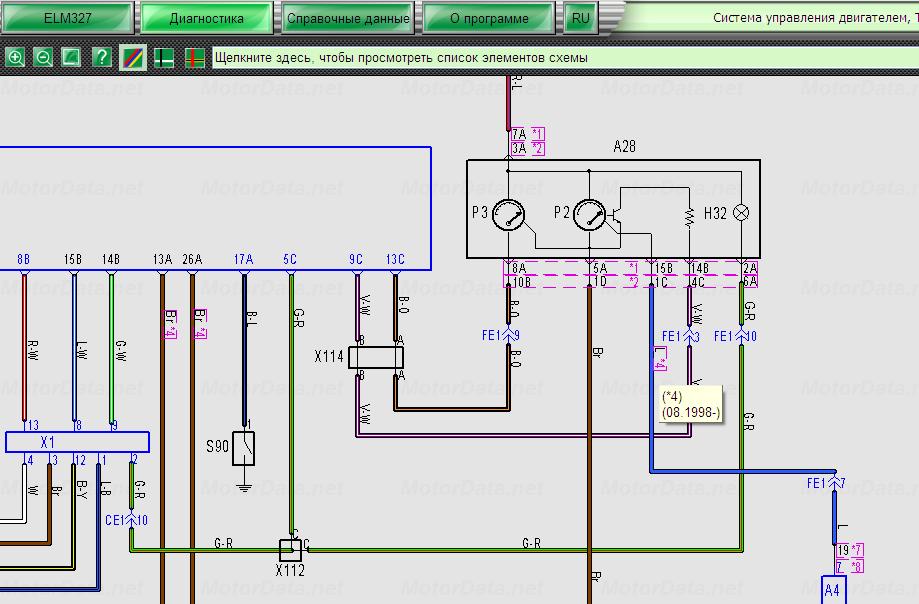Toggle the red and yellow wire highlight icon

click(x=195, y=58)
